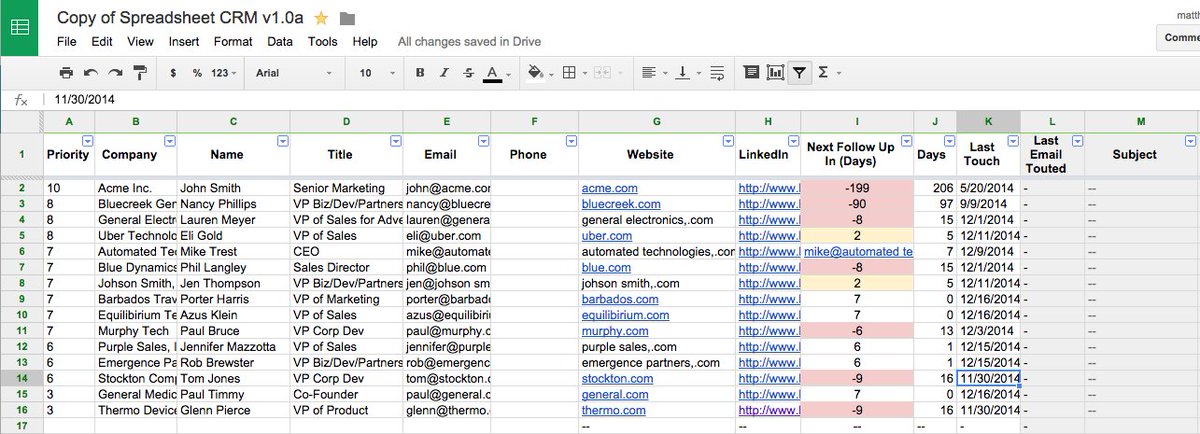Select cell with John Smith

(x=234, y=188)
